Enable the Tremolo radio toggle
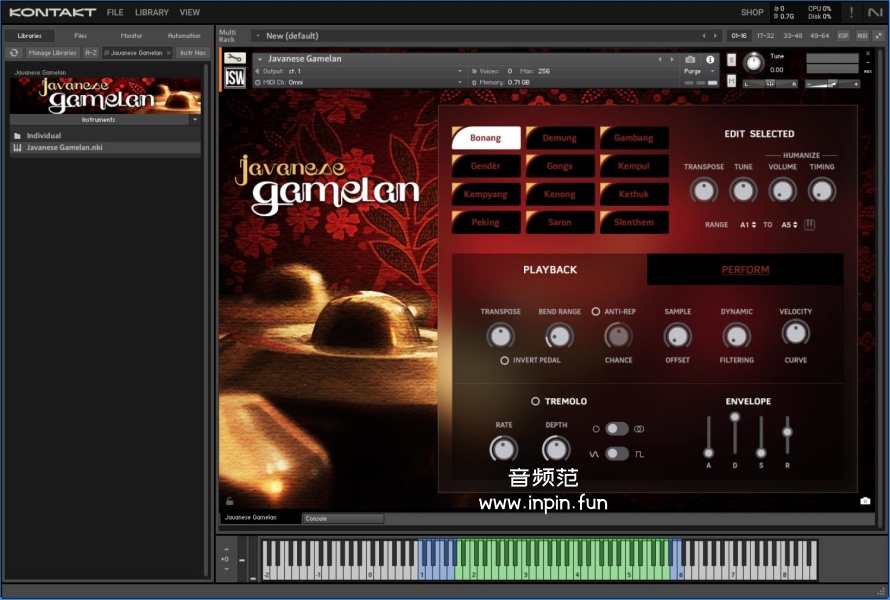890x600 pixels. (x=535, y=401)
